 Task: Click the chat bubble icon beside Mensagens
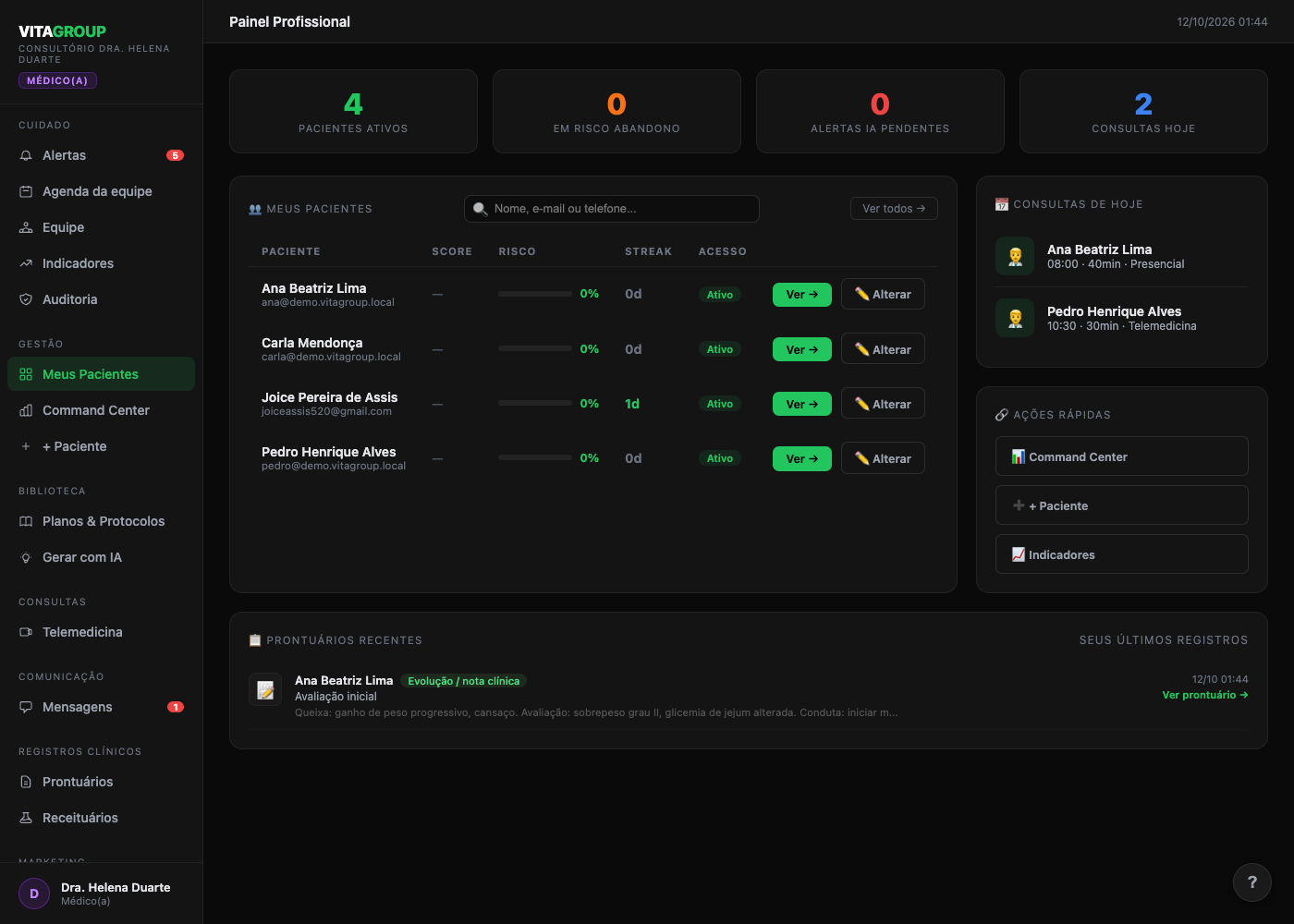coord(26,707)
